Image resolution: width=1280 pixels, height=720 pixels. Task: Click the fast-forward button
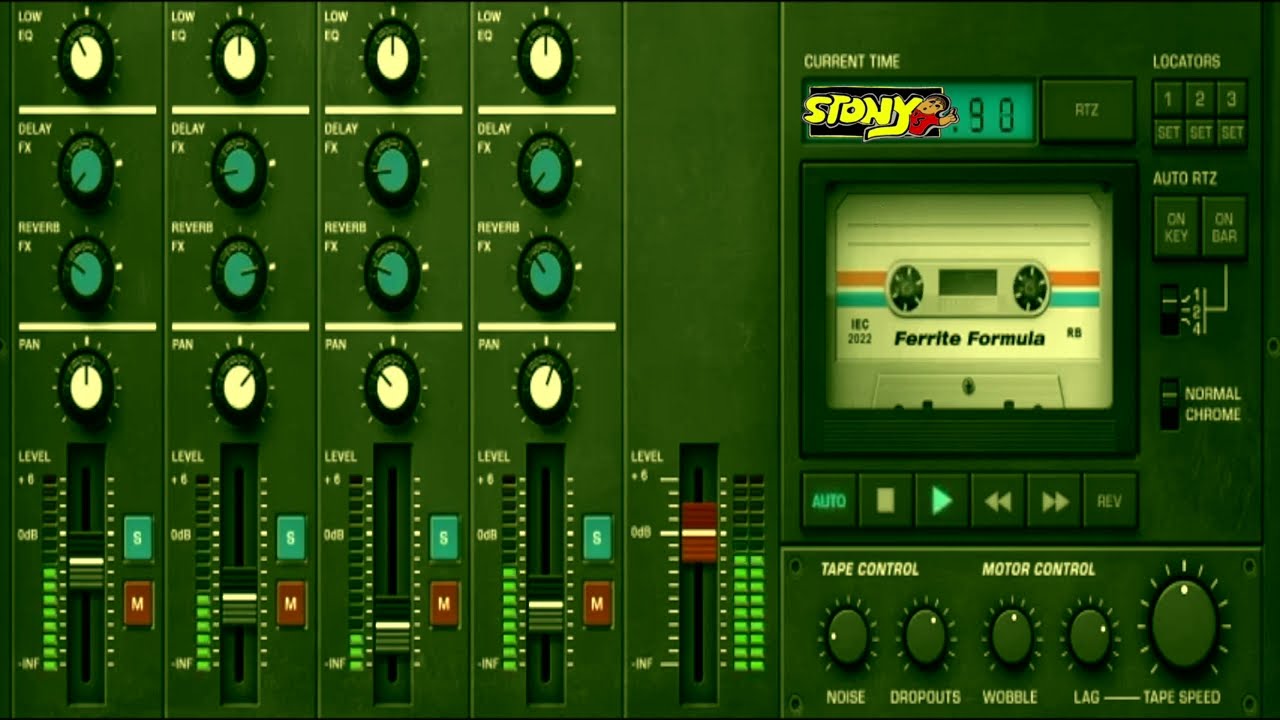(1054, 501)
